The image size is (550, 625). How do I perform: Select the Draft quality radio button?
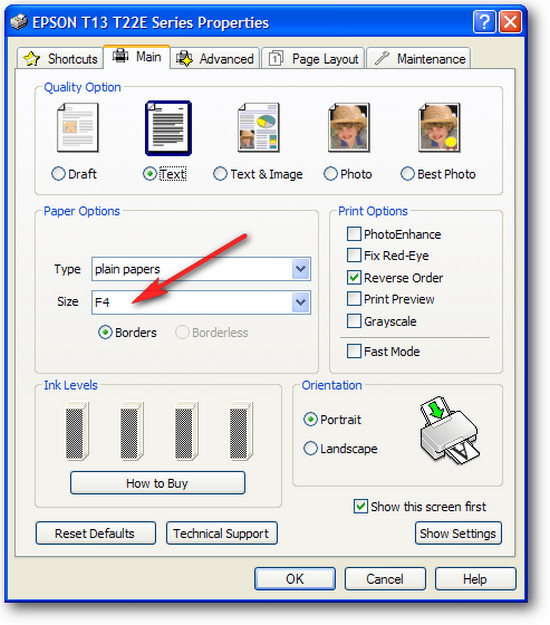tap(58, 174)
